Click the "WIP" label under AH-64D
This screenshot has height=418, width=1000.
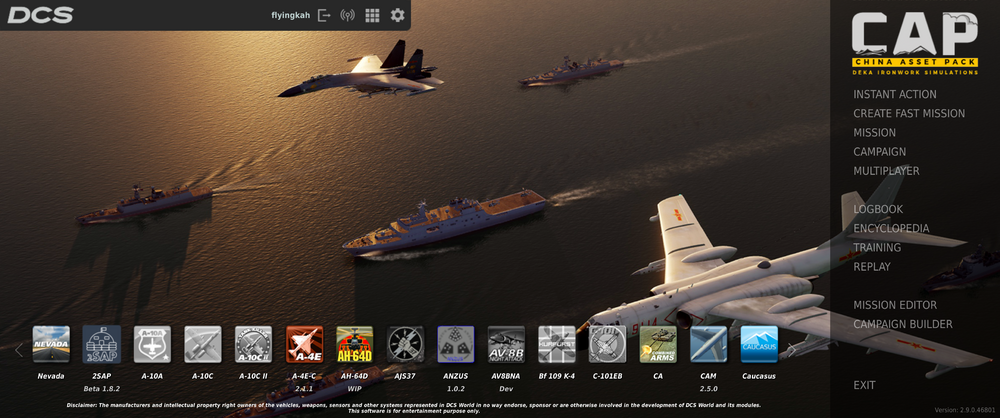(355, 388)
